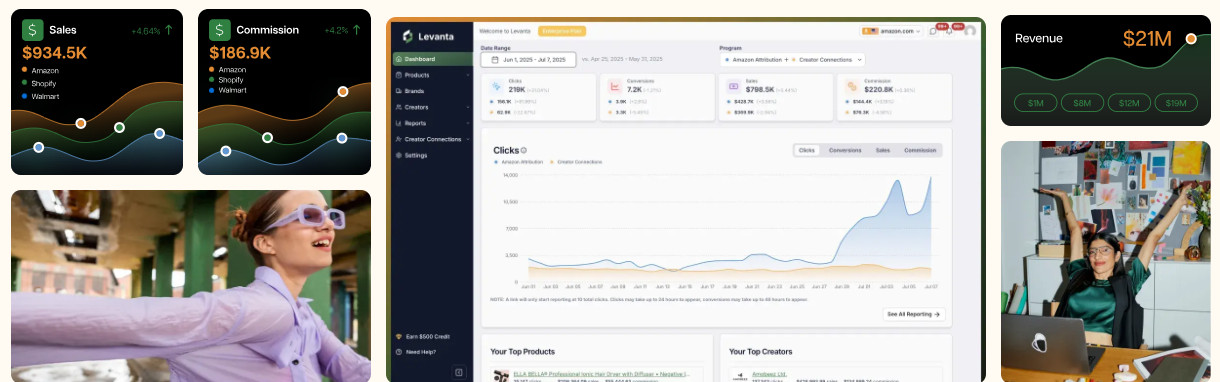This screenshot has height=382, width=1220.
Task: Click Need Help? in the sidebar
Action: [x=417, y=352]
